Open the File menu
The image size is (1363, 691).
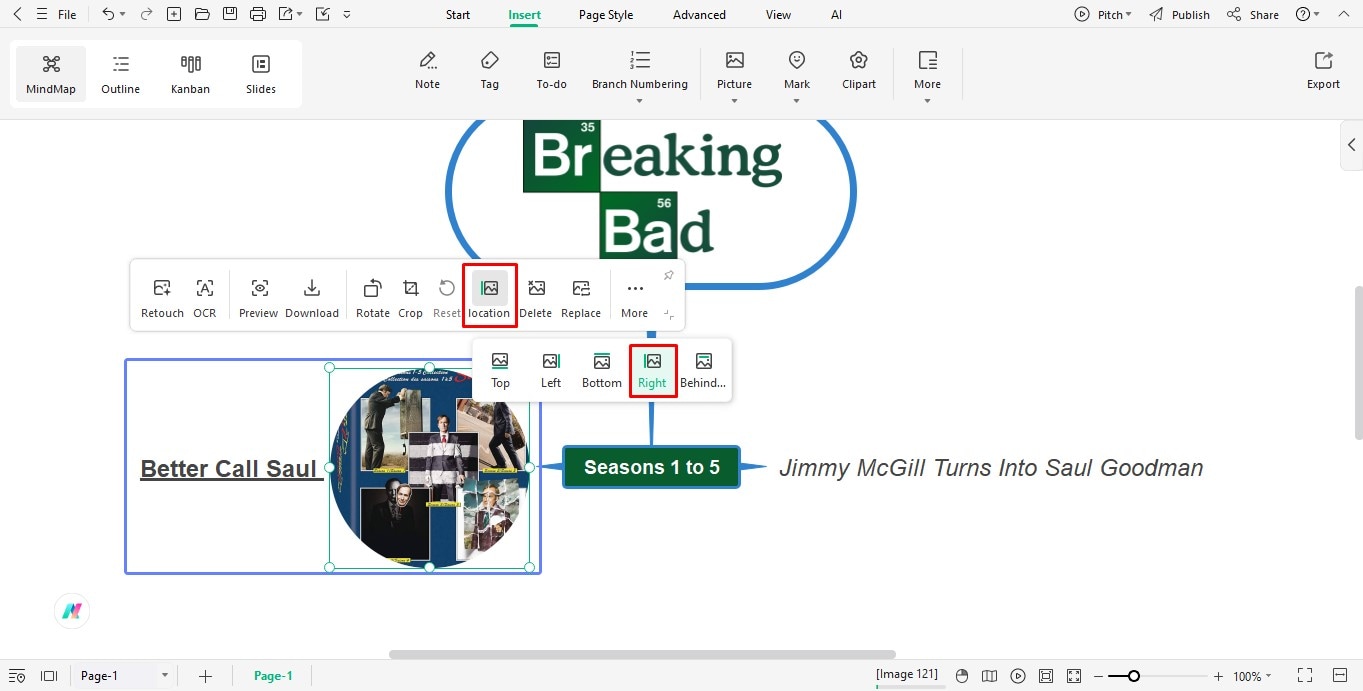coord(67,15)
